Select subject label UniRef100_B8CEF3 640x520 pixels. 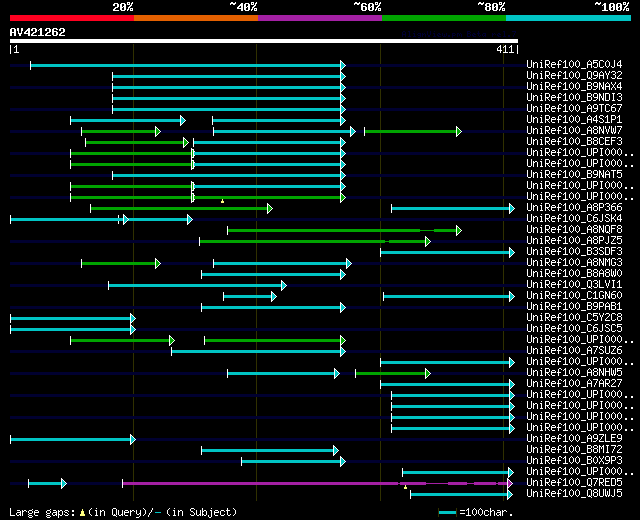pyautogui.click(x=574, y=141)
